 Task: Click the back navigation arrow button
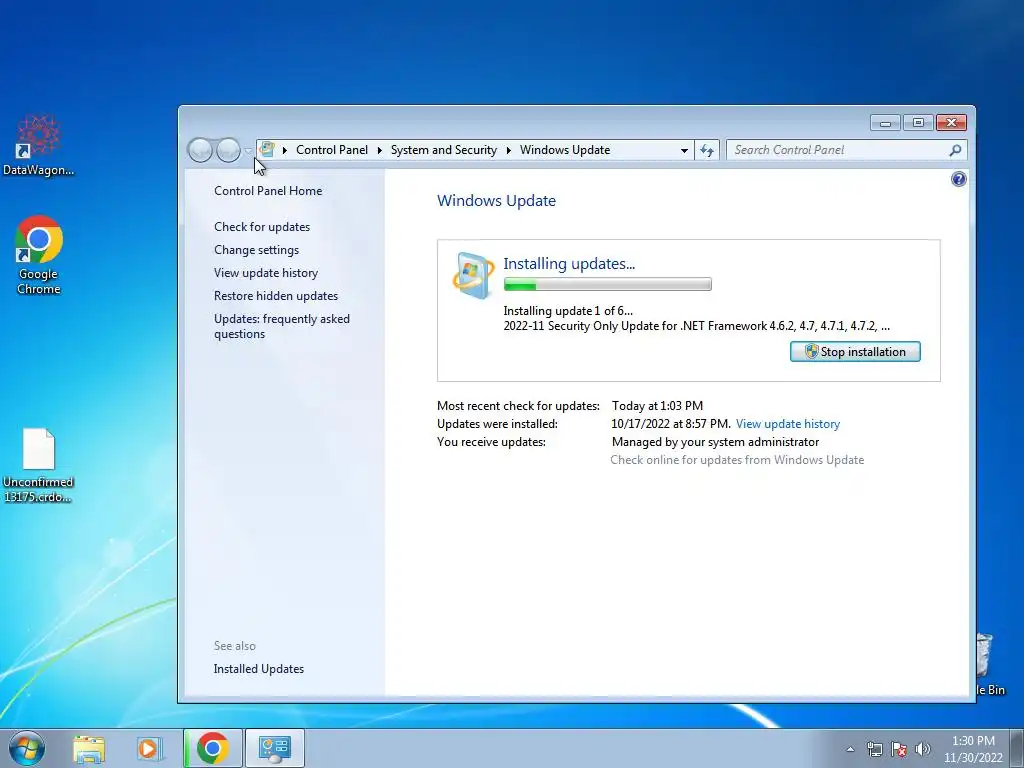tap(200, 150)
